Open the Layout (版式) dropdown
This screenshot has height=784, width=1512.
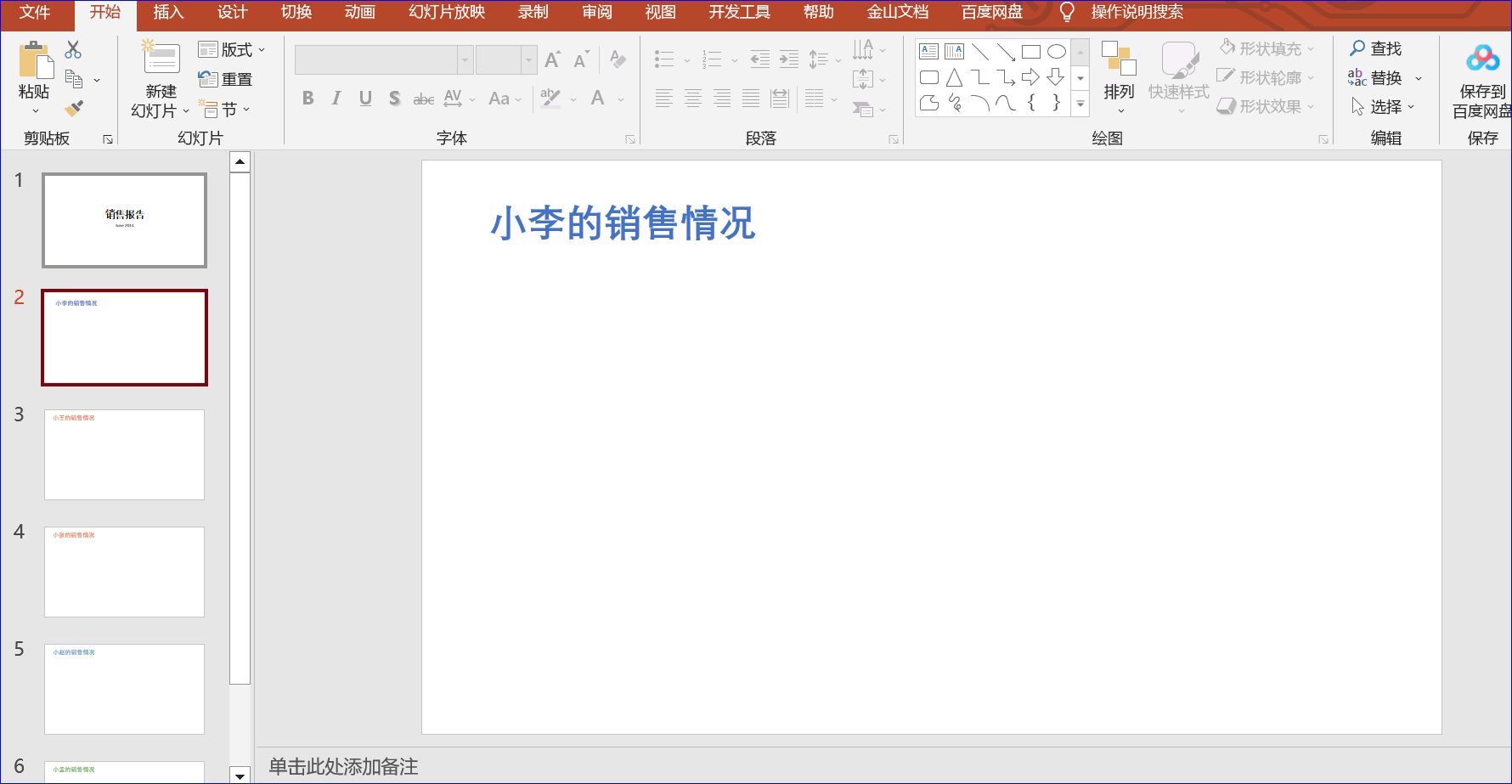click(x=232, y=49)
